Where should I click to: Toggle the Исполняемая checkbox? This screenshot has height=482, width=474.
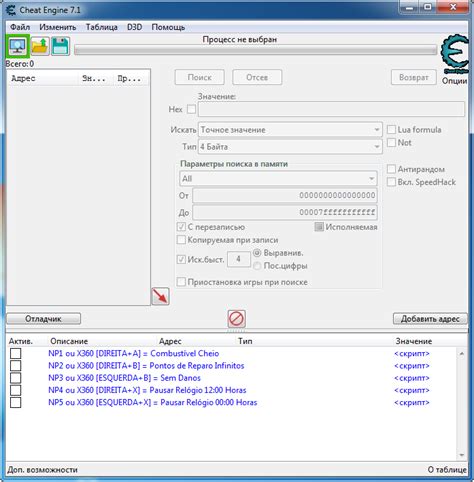click(319, 227)
